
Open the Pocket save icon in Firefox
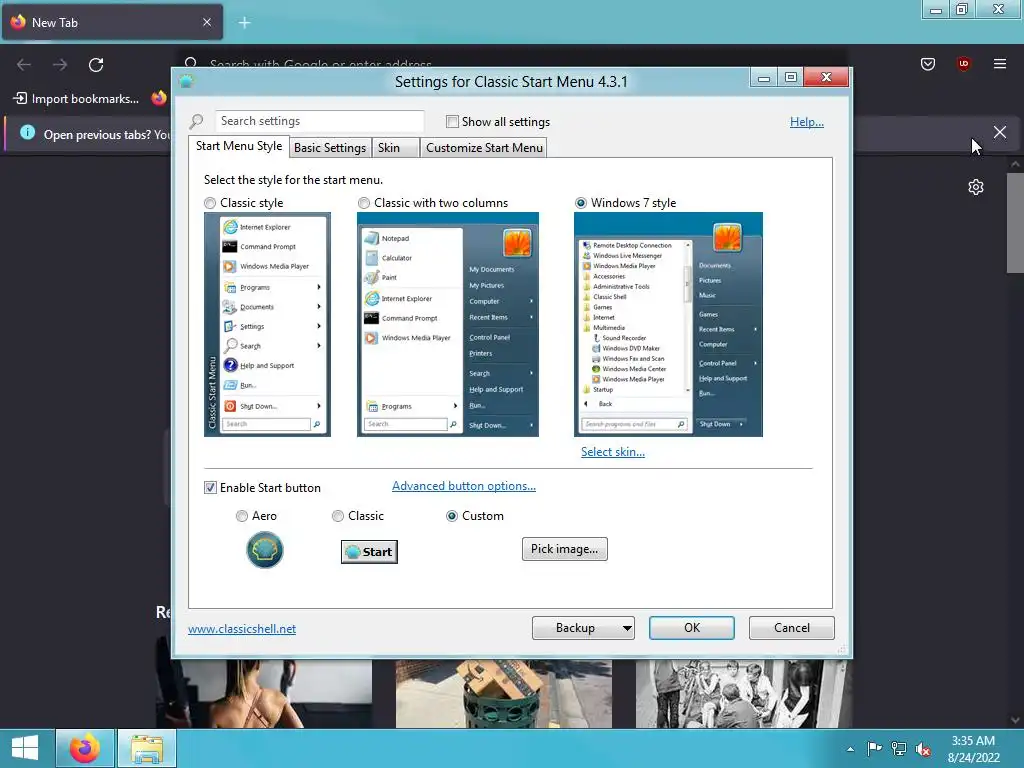pyautogui.click(x=927, y=64)
